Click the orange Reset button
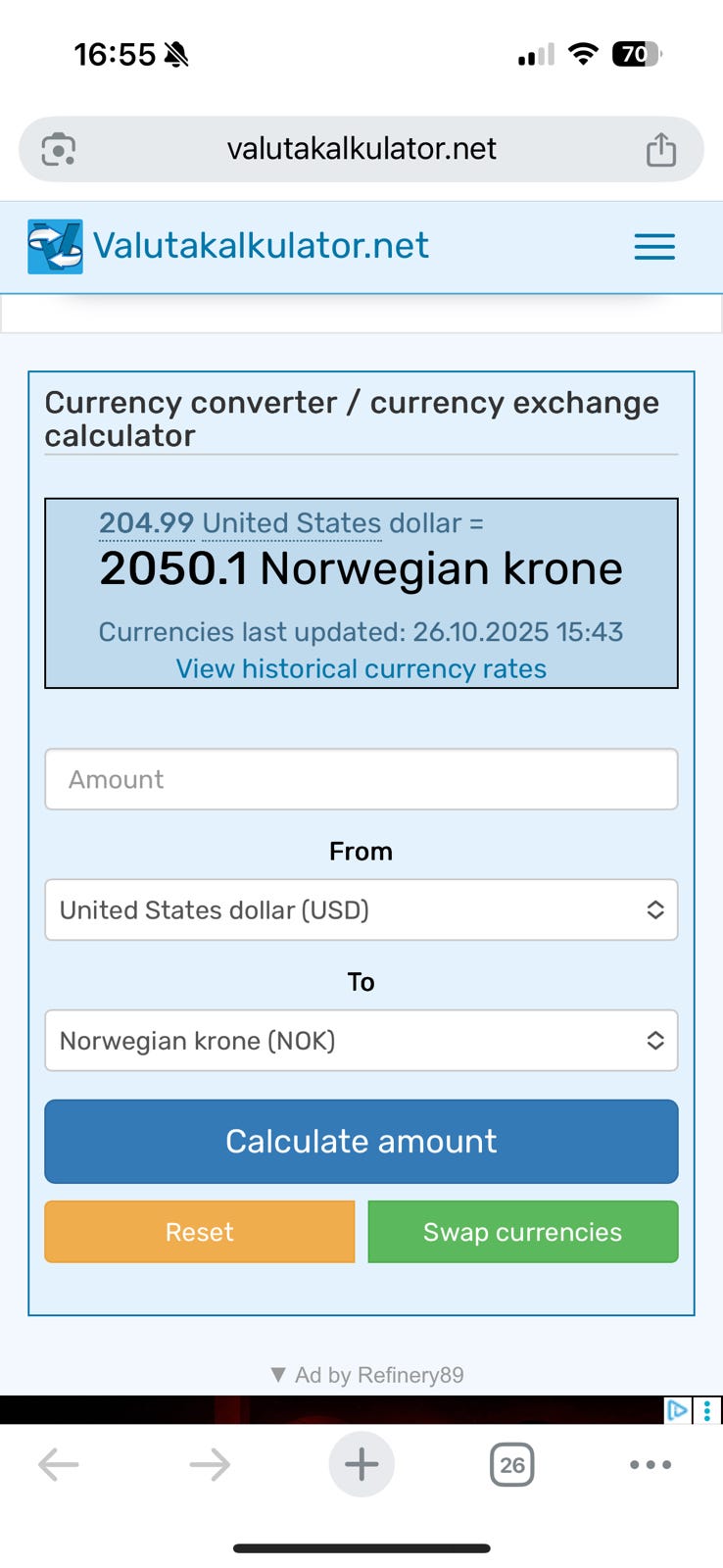 (200, 1232)
